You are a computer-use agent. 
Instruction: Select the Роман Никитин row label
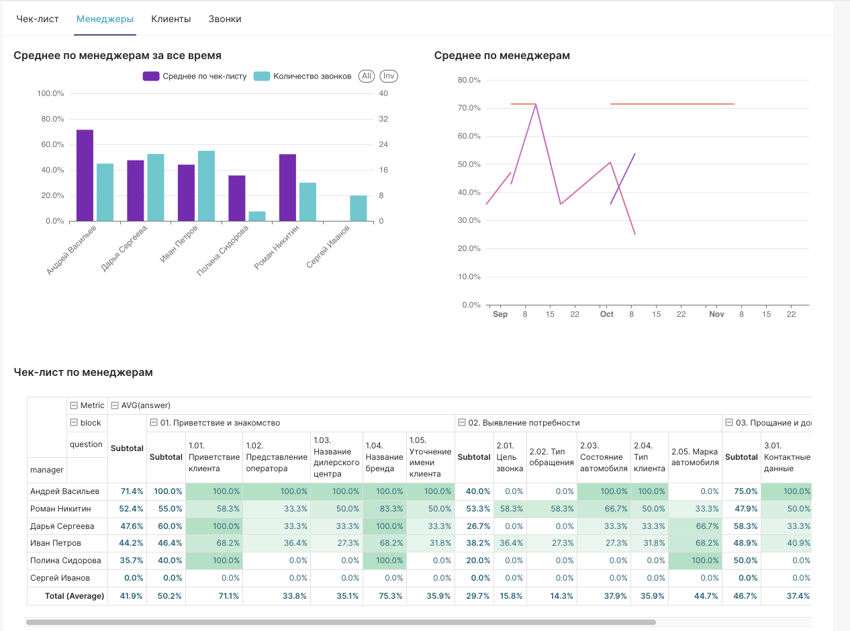tap(62, 509)
